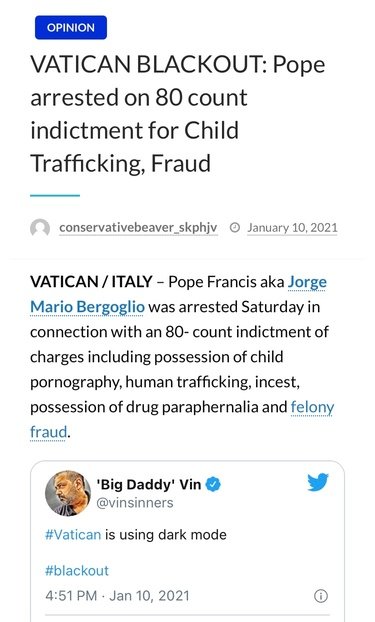The height and width of the screenshot is (622, 375).
Task: Open the January 10, 2021 date link
Action: [292, 228]
